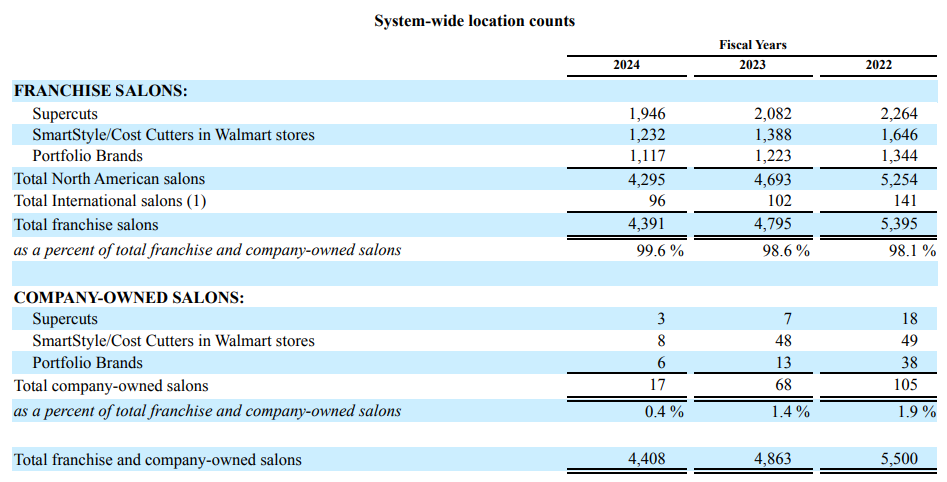This screenshot has width=947, height=482.
Task: Click the 2023 column header
Action: click(753, 65)
